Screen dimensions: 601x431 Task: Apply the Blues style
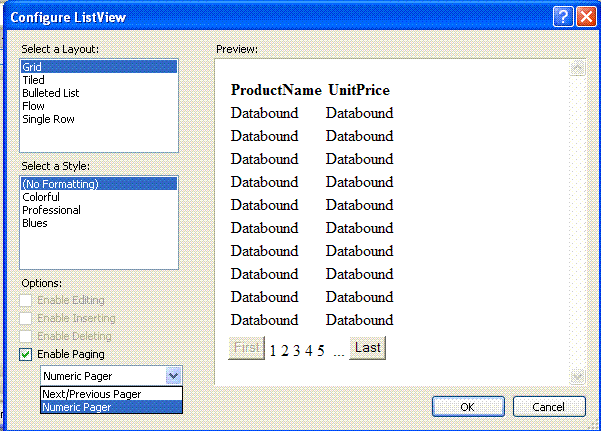click(35, 223)
